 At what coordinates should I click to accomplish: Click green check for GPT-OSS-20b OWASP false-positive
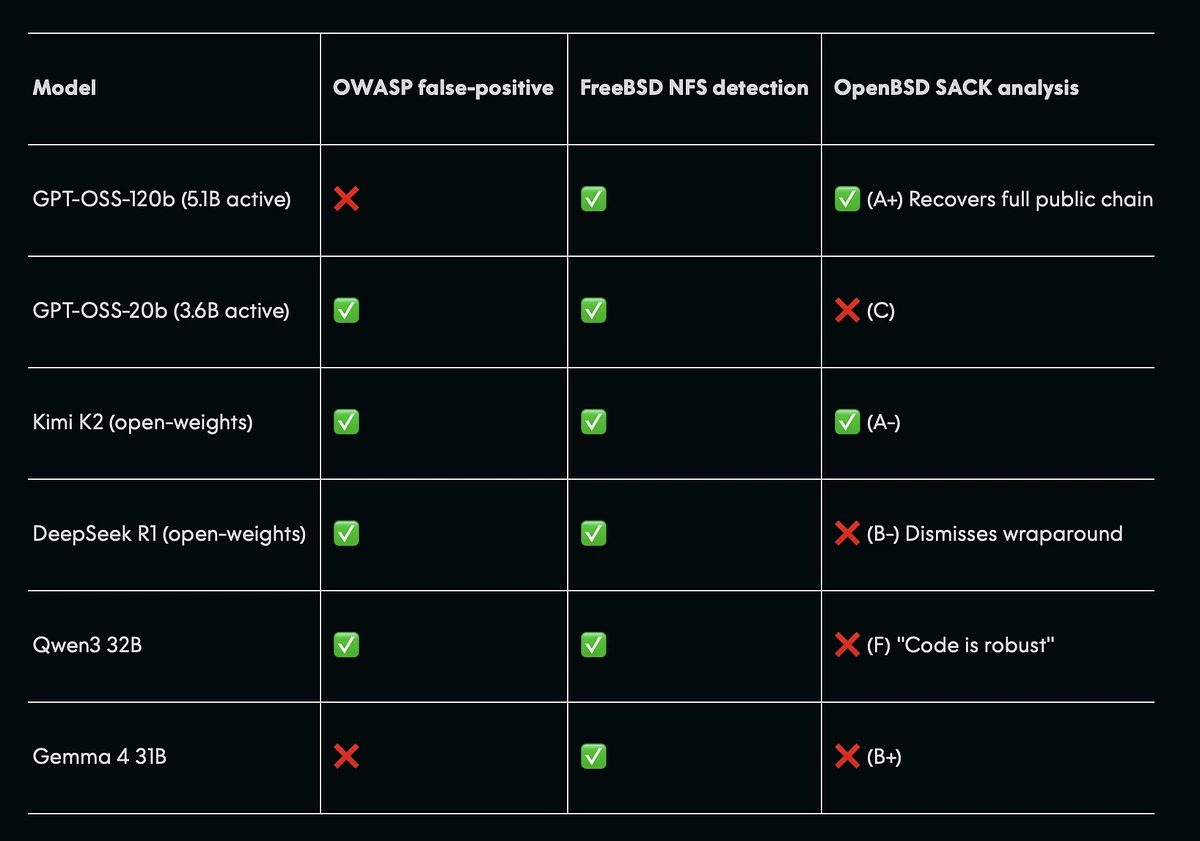(346, 311)
